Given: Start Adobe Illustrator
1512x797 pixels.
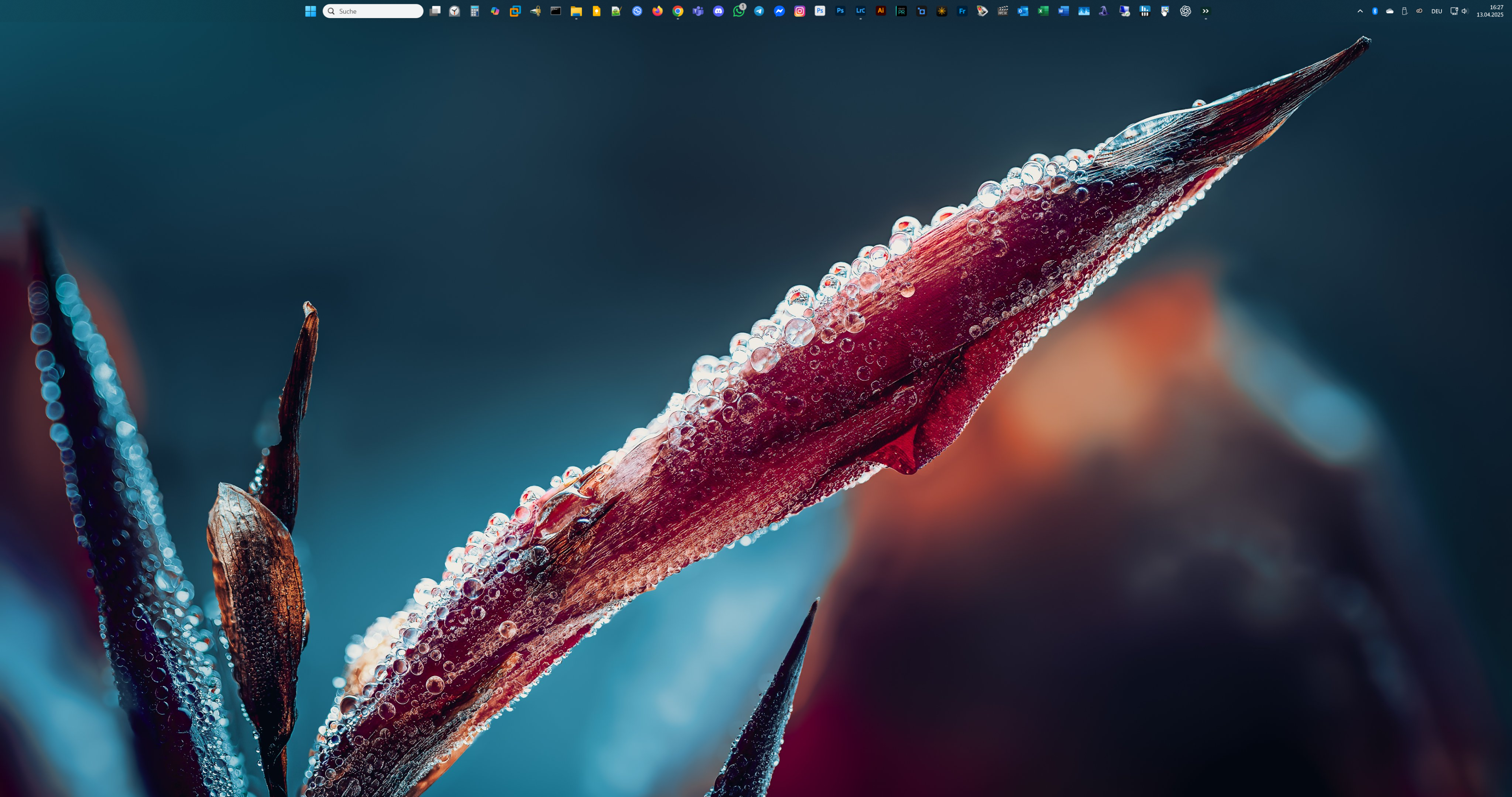Looking at the screenshot, I should [x=881, y=11].
